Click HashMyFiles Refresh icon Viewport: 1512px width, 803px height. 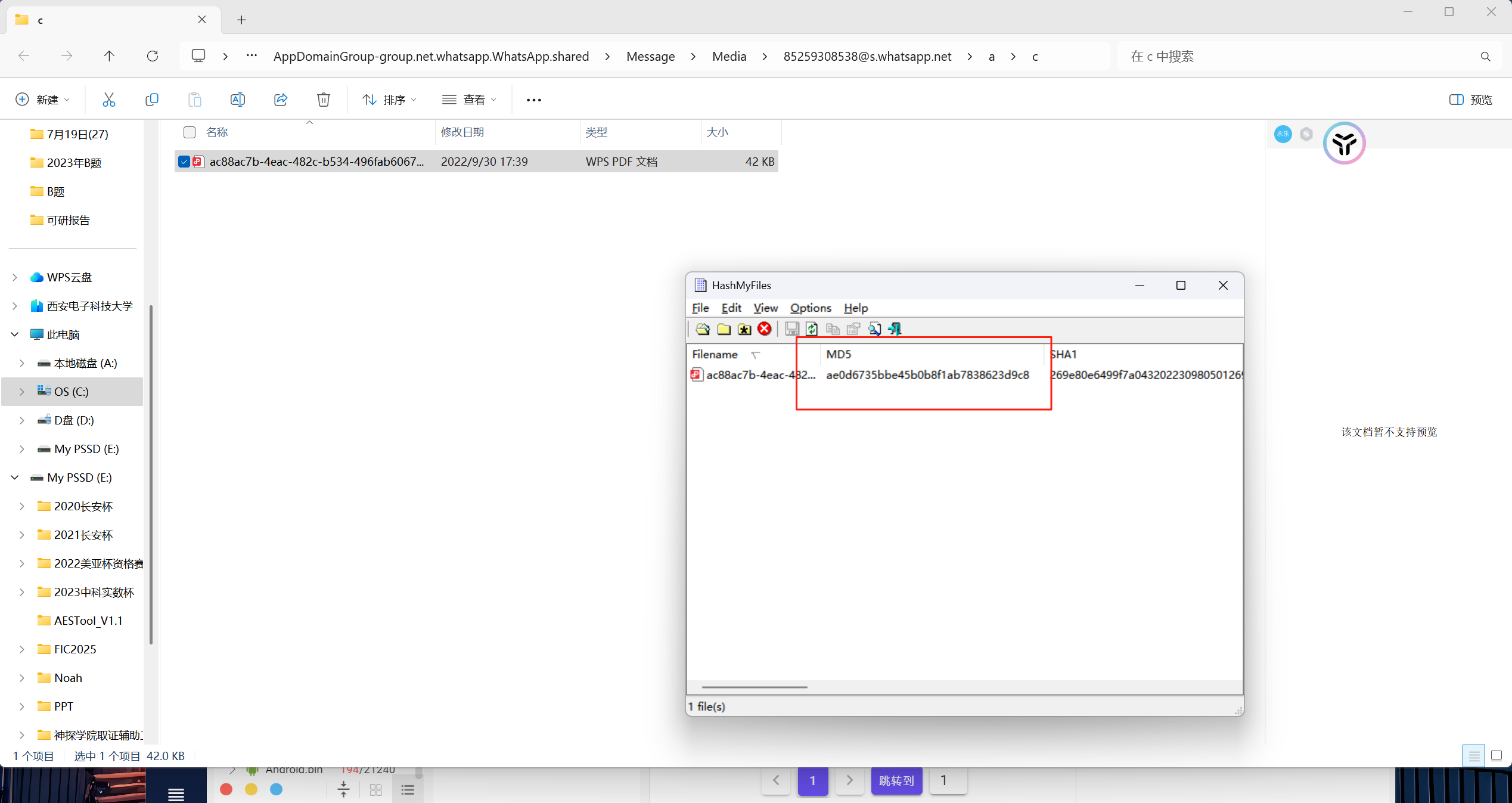[812, 329]
